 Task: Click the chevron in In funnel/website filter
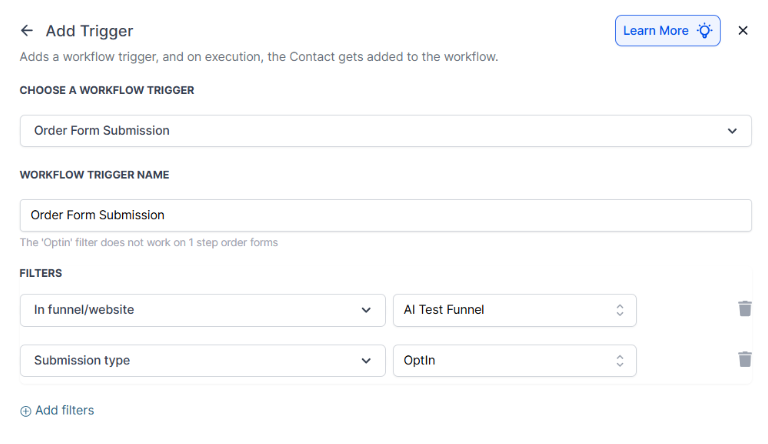(366, 310)
